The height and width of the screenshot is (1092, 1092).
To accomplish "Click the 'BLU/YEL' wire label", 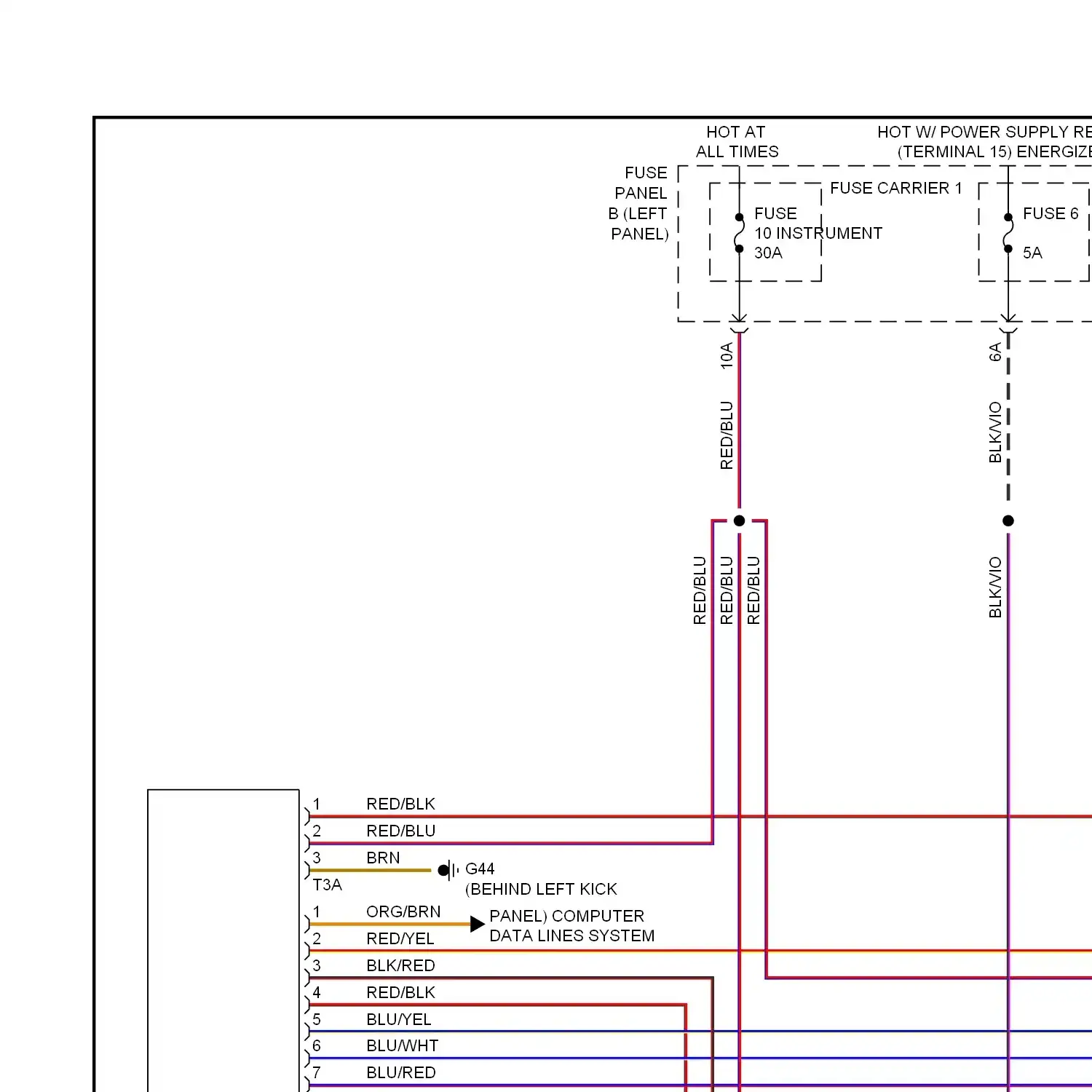I will pyautogui.click(x=399, y=1019).
